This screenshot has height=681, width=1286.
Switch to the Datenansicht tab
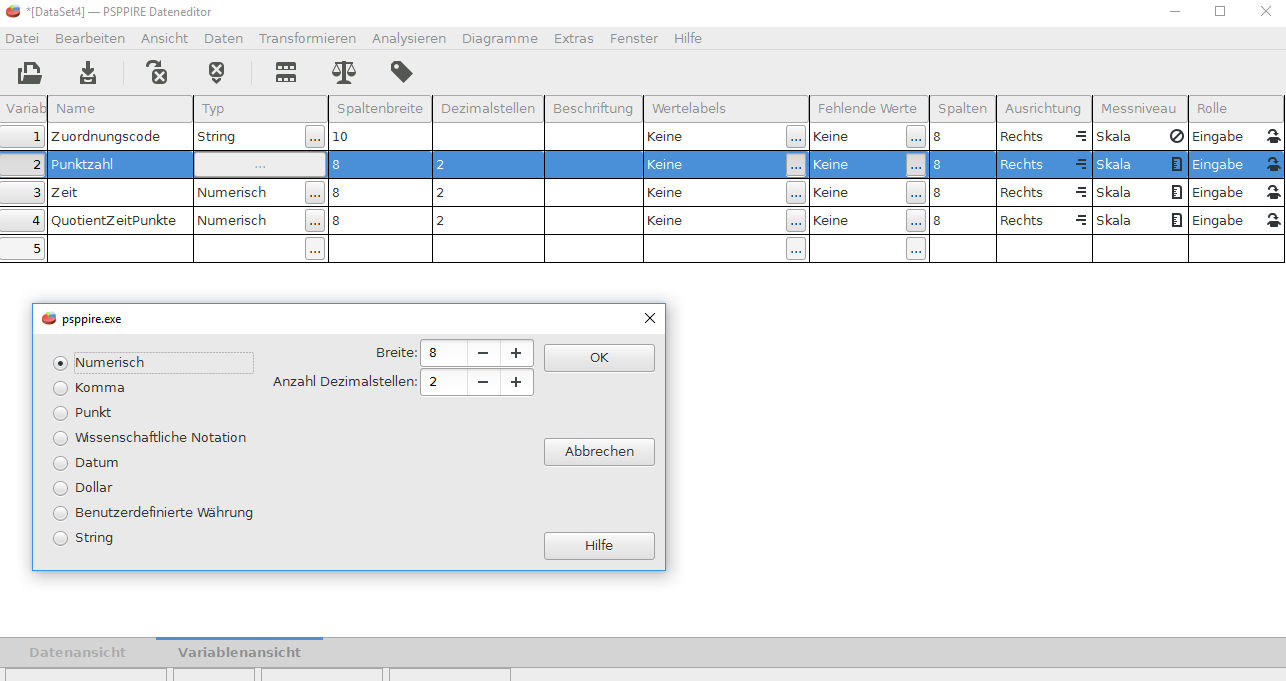pos(77,652)
